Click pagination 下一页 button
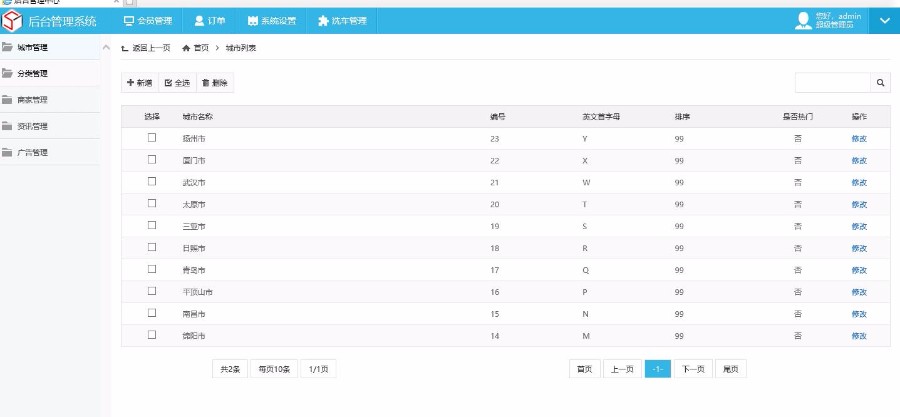 coord(693,369)
